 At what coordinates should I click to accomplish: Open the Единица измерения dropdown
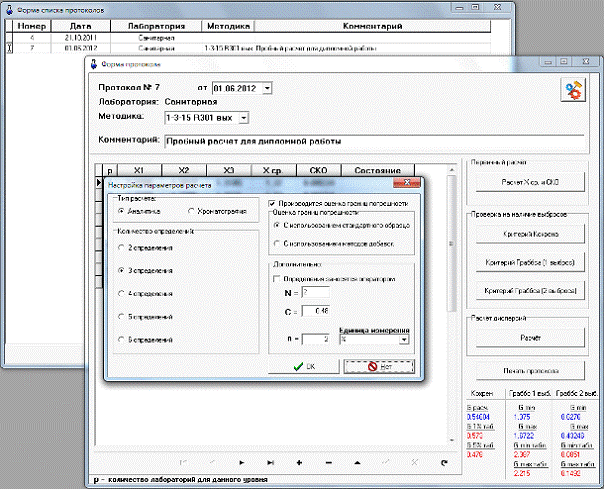[404, 339]
